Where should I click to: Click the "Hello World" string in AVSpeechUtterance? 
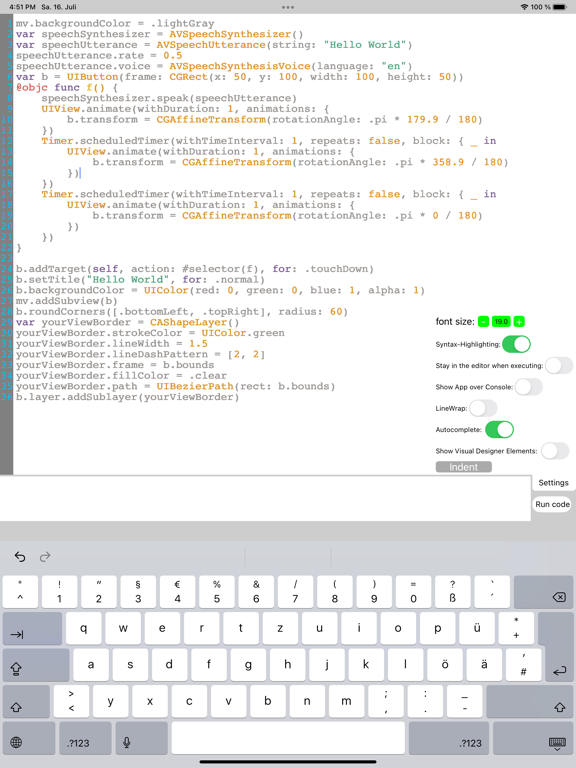pyautogui.click(x=364, y=45)
